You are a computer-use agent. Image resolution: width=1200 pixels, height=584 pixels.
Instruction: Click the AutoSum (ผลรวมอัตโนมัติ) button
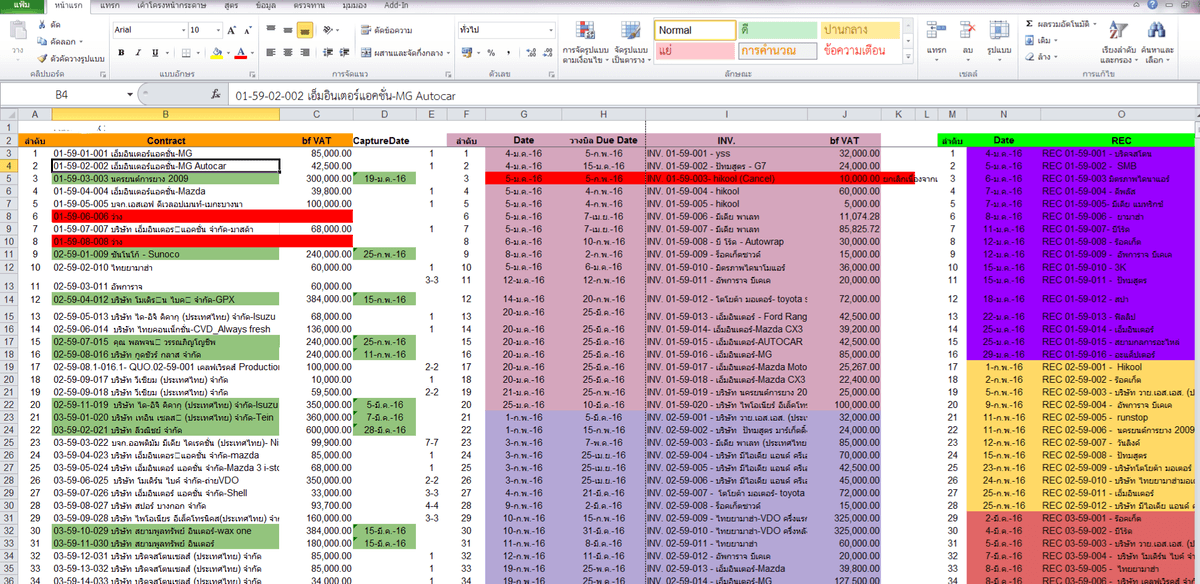[x=1062, y=23]
